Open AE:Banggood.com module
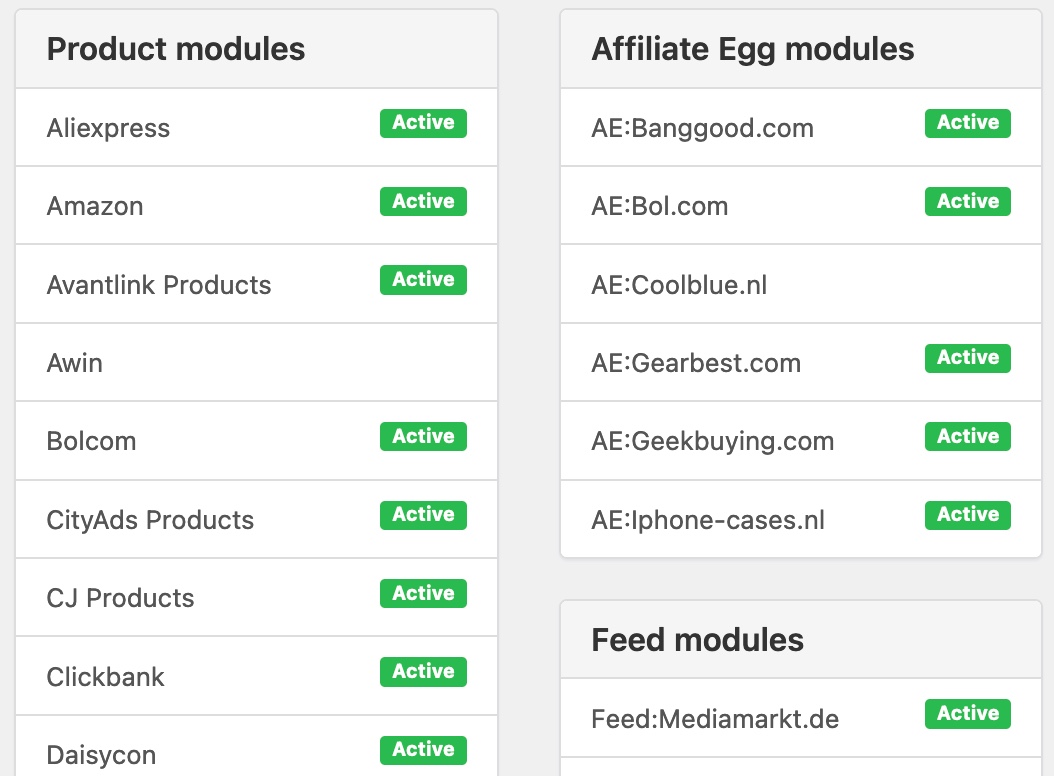The width and height of the screenshot is (1054, 776). pos(702,128)
